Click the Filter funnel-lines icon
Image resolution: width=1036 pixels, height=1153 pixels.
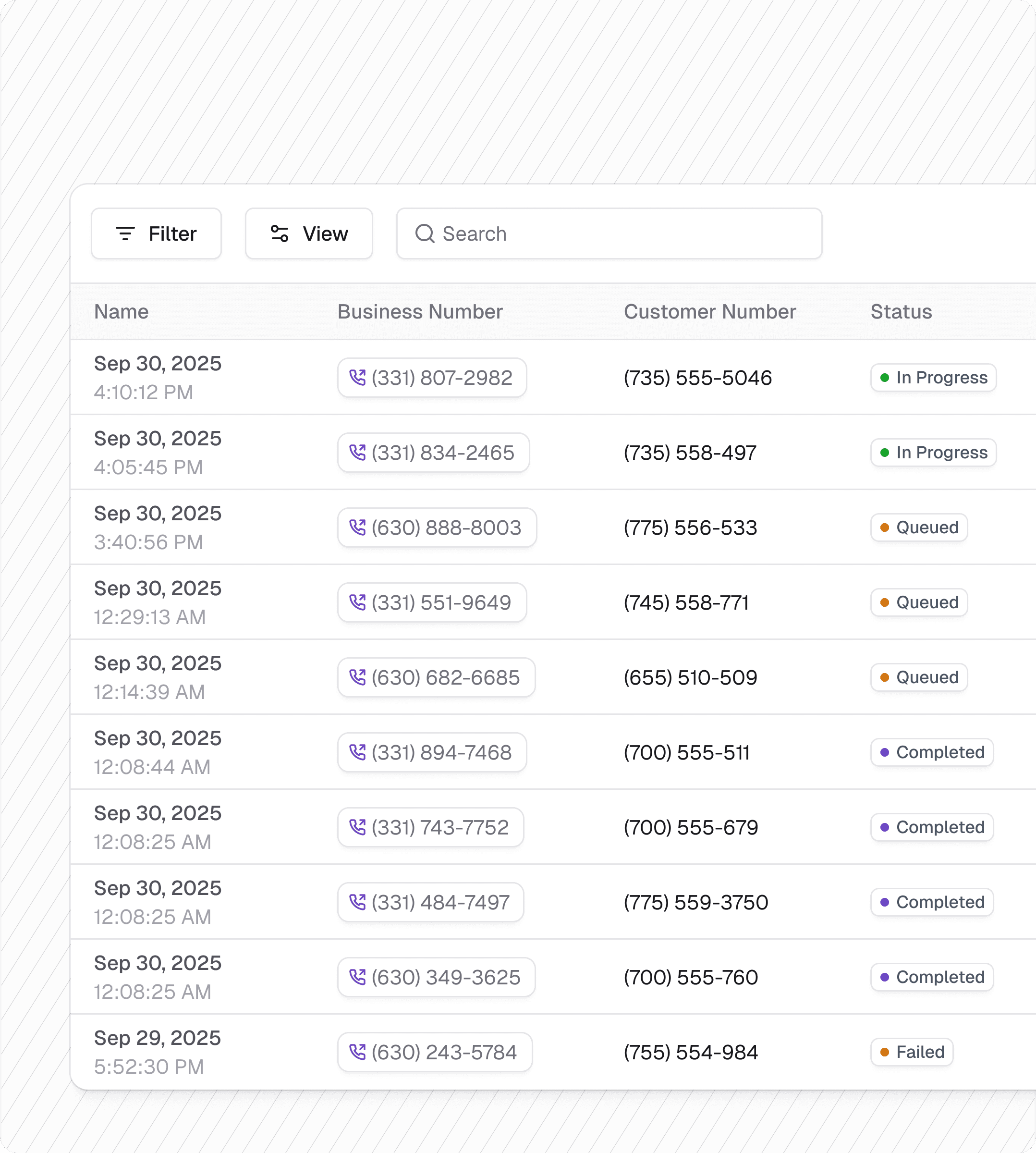pyautogui.click(x=125, y=233)
